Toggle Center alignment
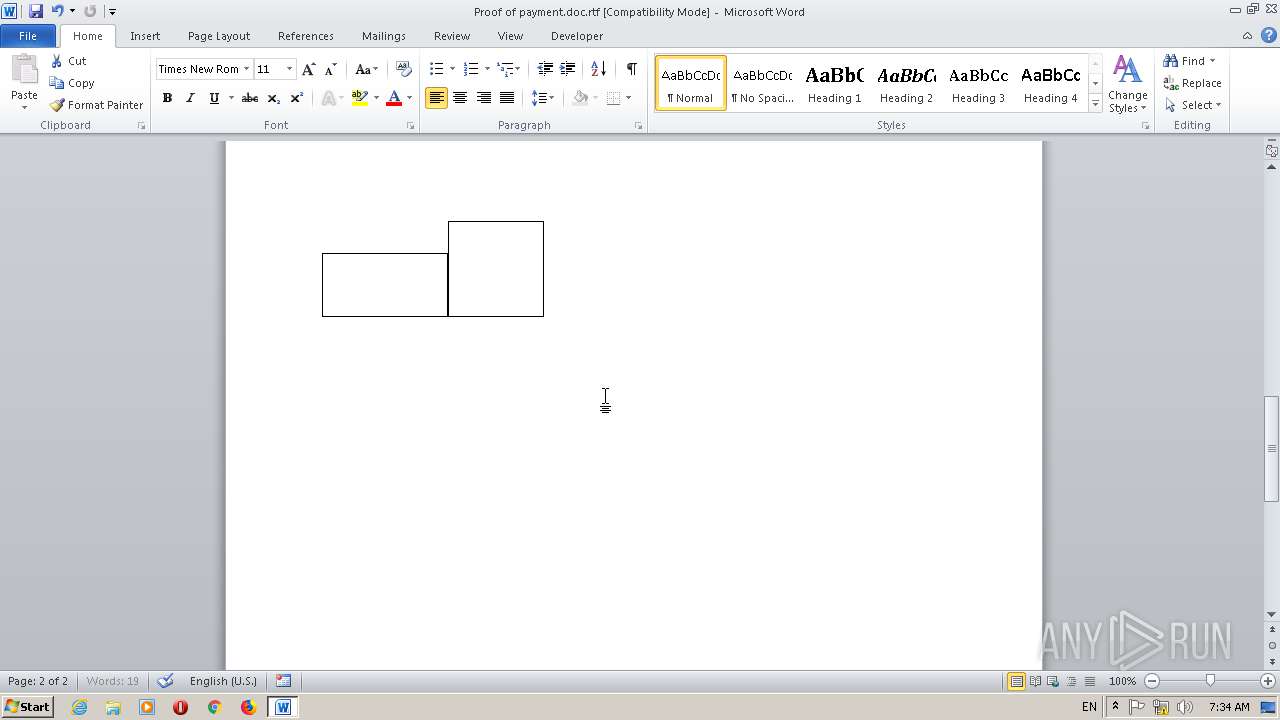 (460, 98)
